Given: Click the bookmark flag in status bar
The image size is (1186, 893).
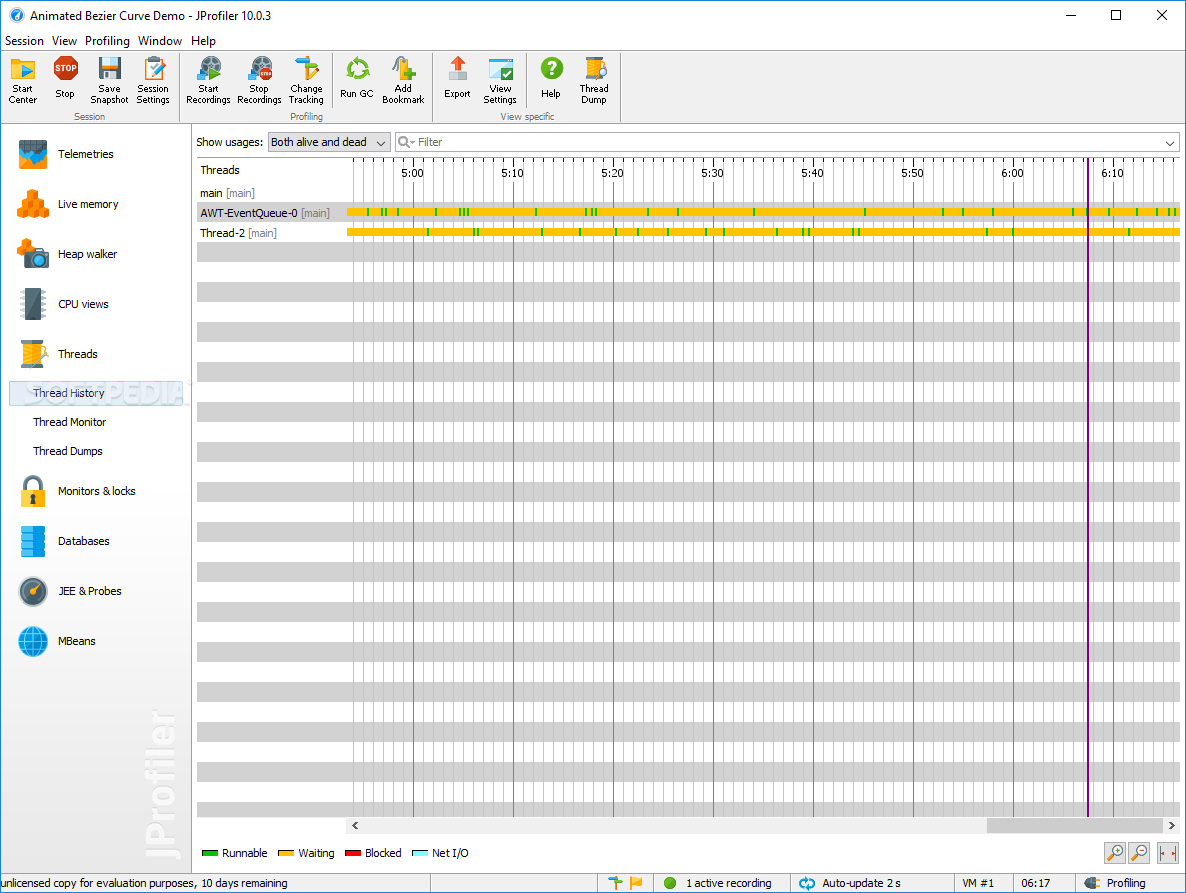Looking at the screenshot, I should 636,882.
